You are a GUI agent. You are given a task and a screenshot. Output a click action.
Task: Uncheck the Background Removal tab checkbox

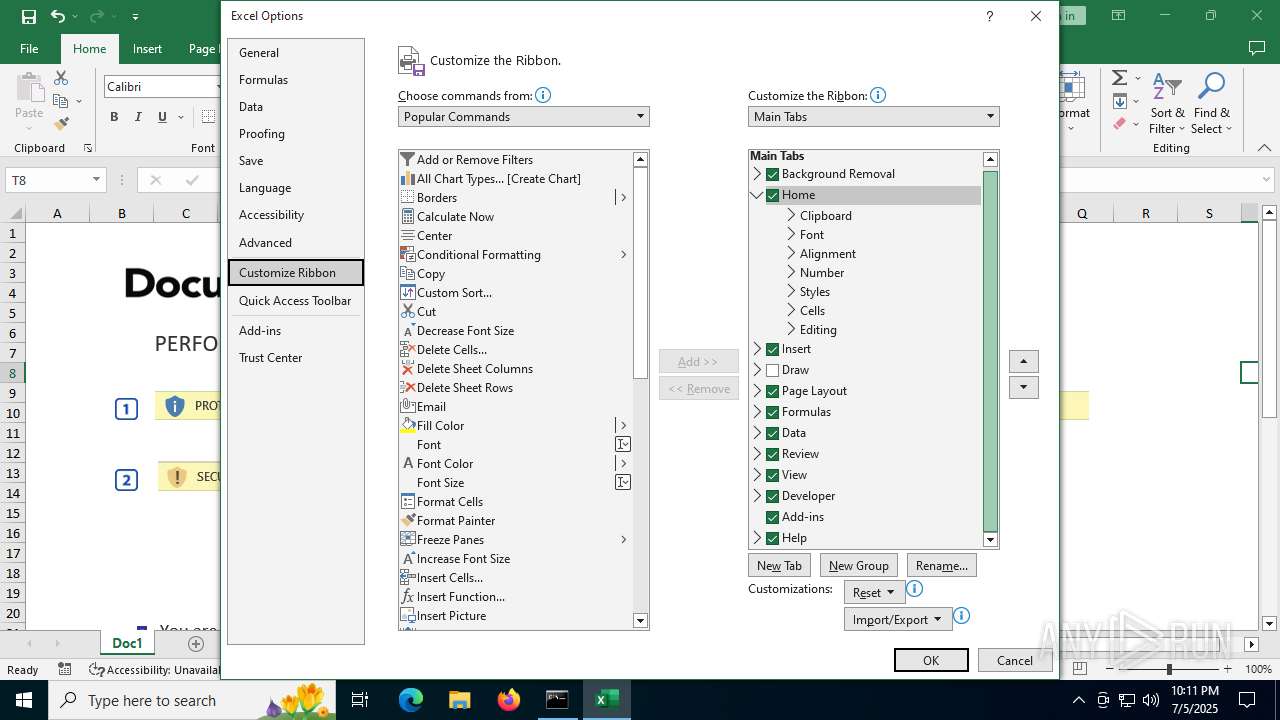pos(772,174)
